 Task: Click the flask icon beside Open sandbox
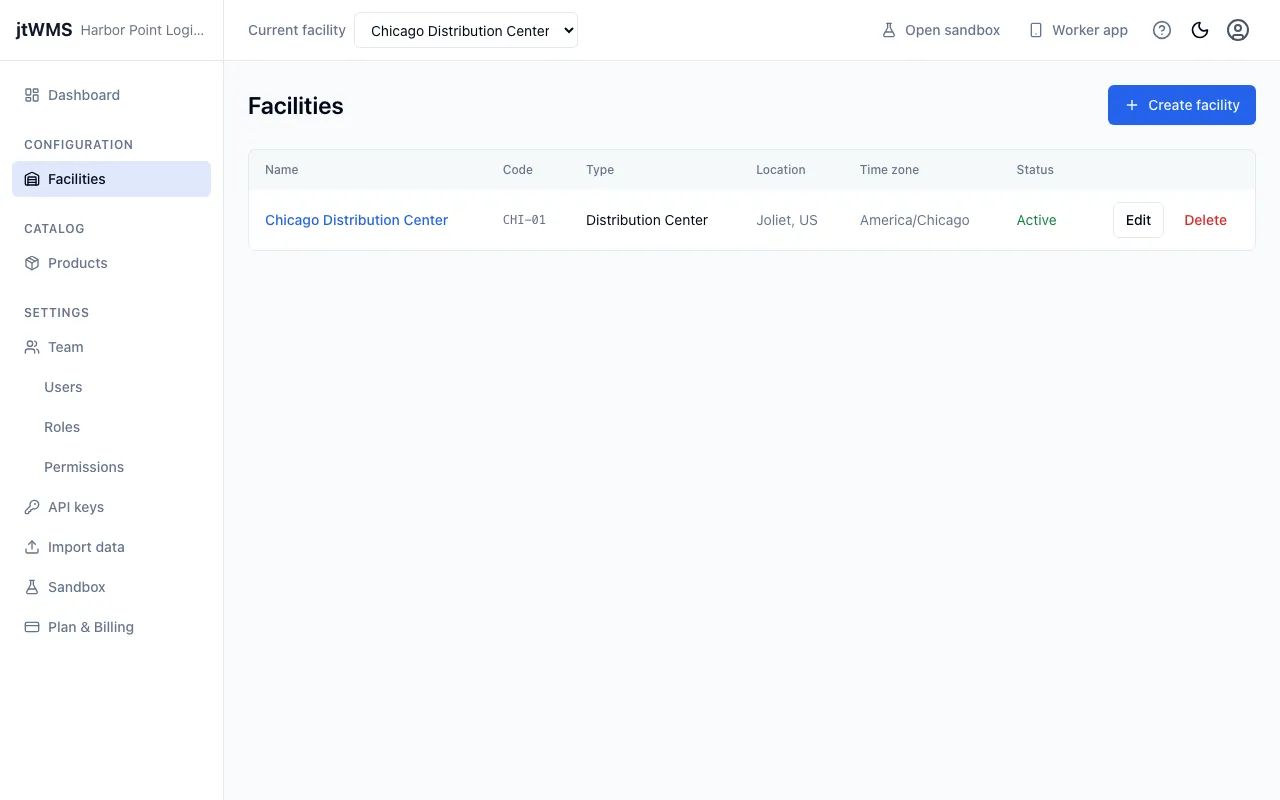tap(889, 30)
